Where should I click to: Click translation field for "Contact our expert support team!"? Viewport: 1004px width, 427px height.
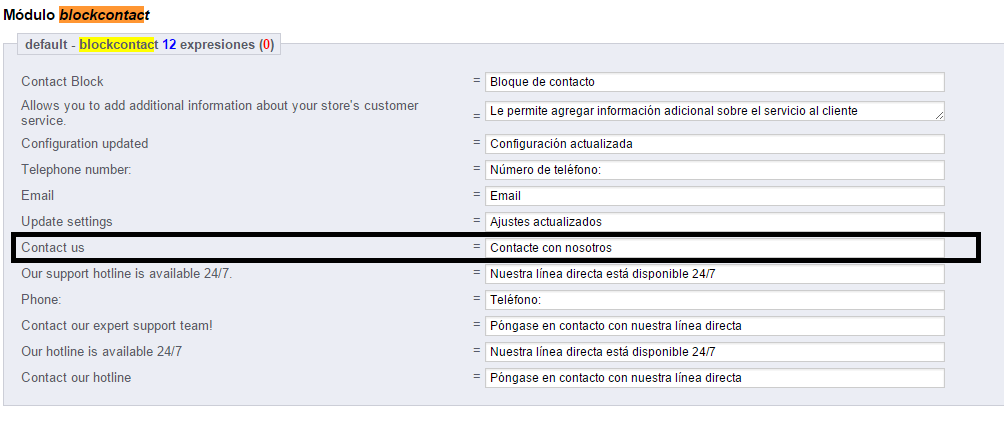point(714,326)
